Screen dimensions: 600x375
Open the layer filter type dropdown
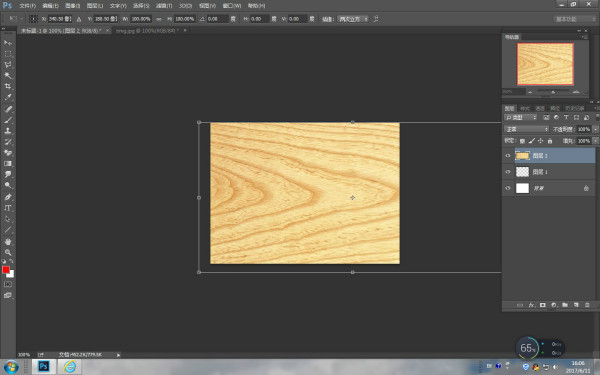pos(520,117)
